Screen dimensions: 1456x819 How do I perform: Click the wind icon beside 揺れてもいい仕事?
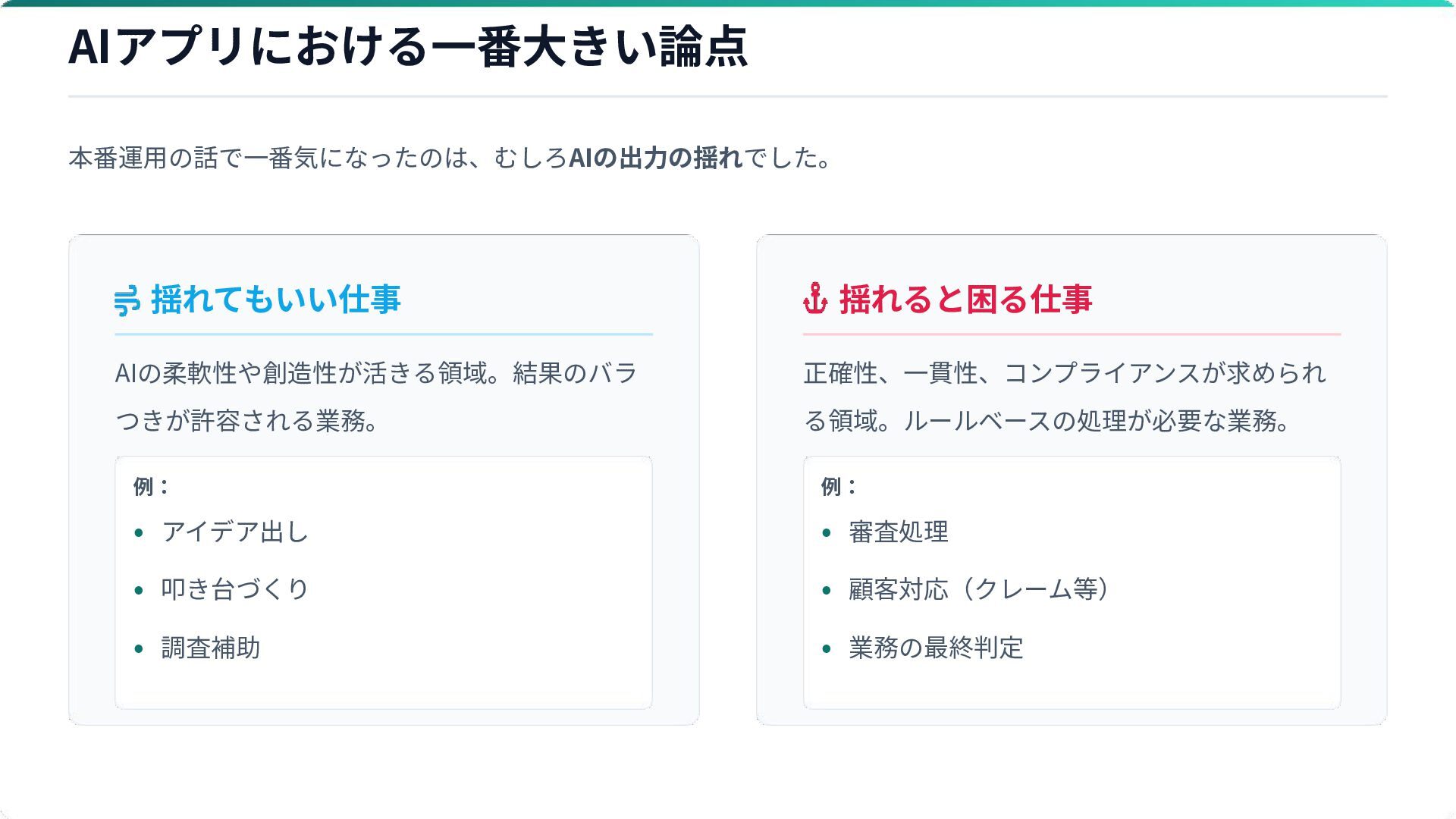point(127,300)
